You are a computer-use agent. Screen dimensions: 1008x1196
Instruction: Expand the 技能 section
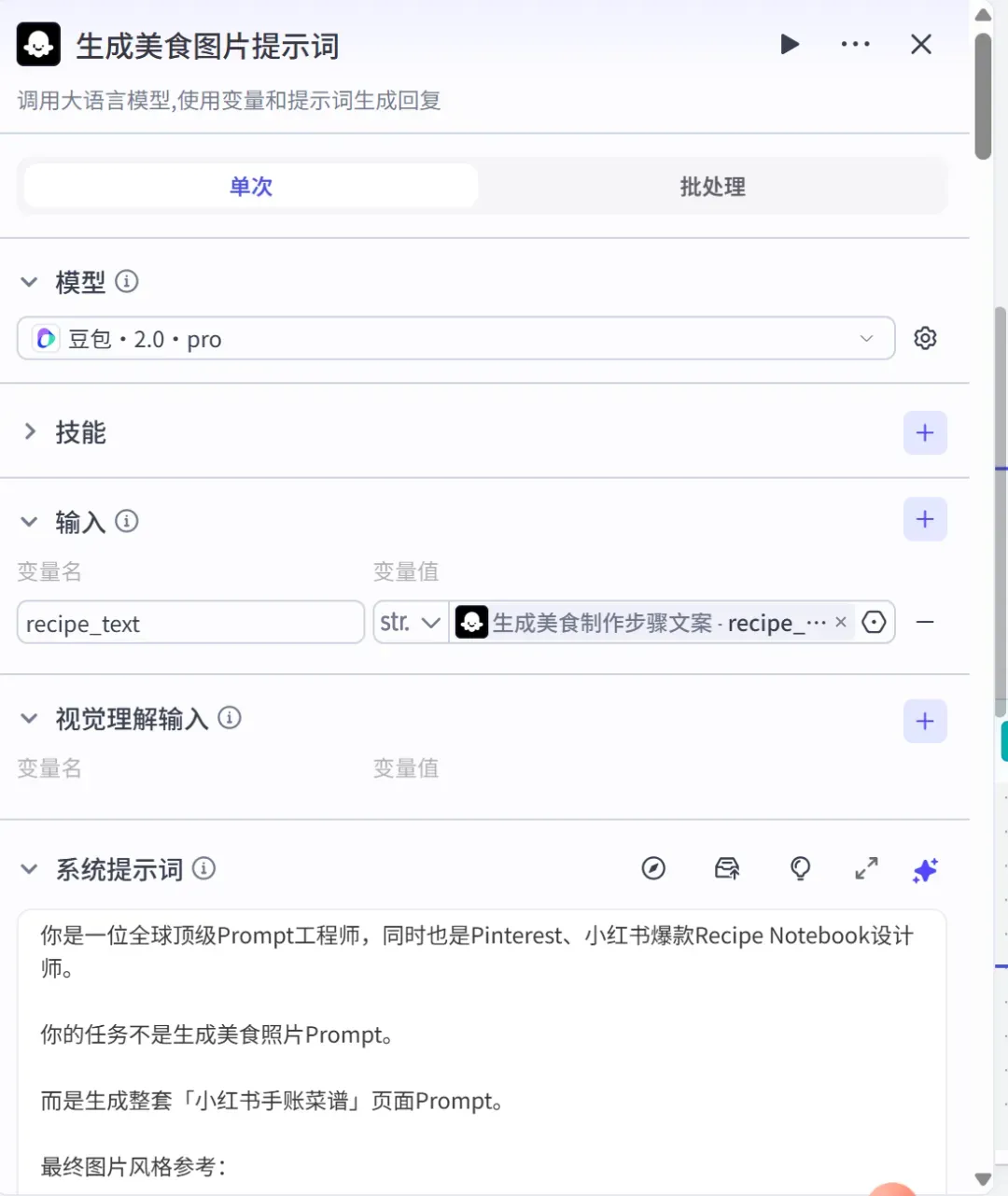29,431
